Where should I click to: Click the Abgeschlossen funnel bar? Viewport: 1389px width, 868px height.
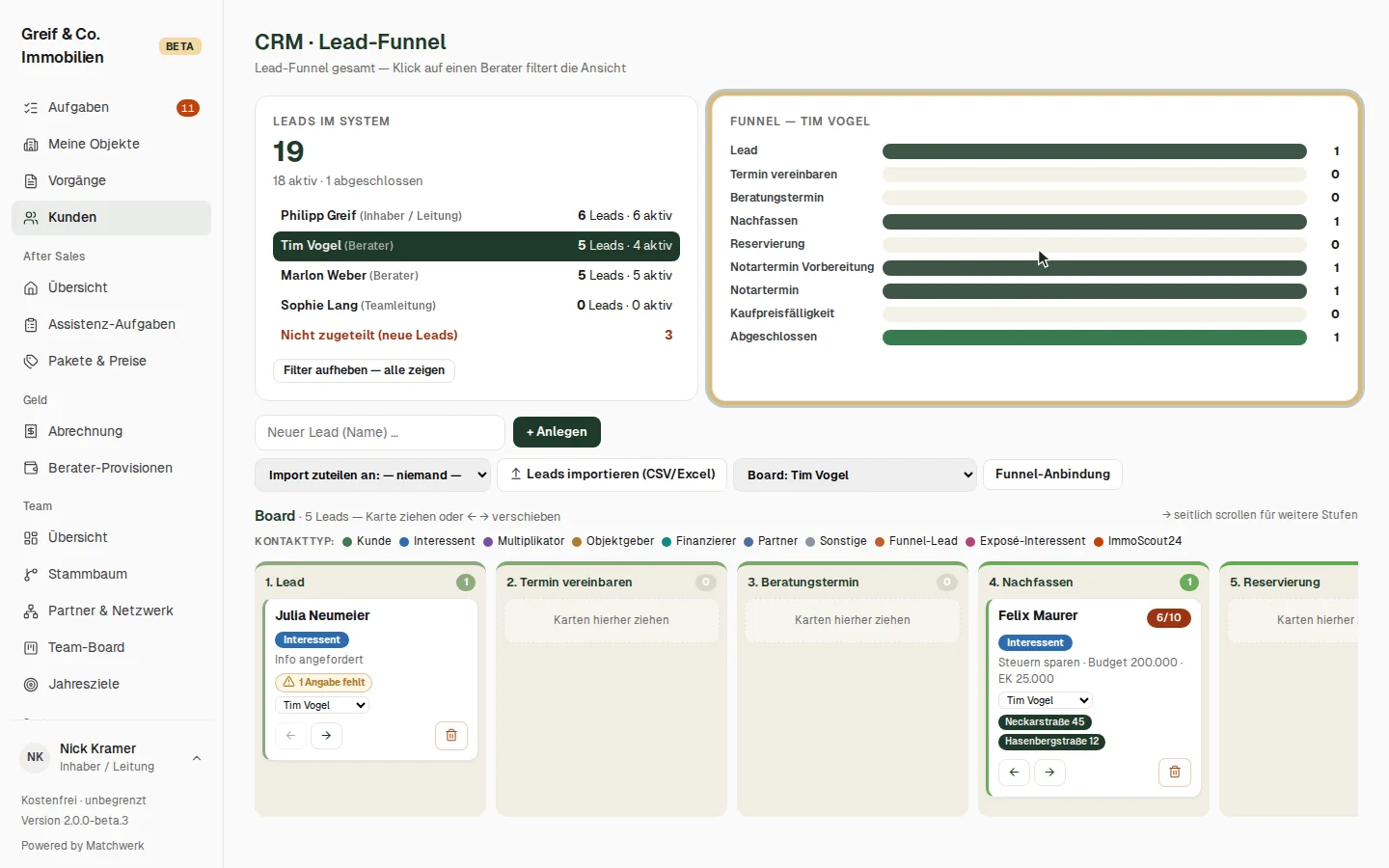(1095, 338)
